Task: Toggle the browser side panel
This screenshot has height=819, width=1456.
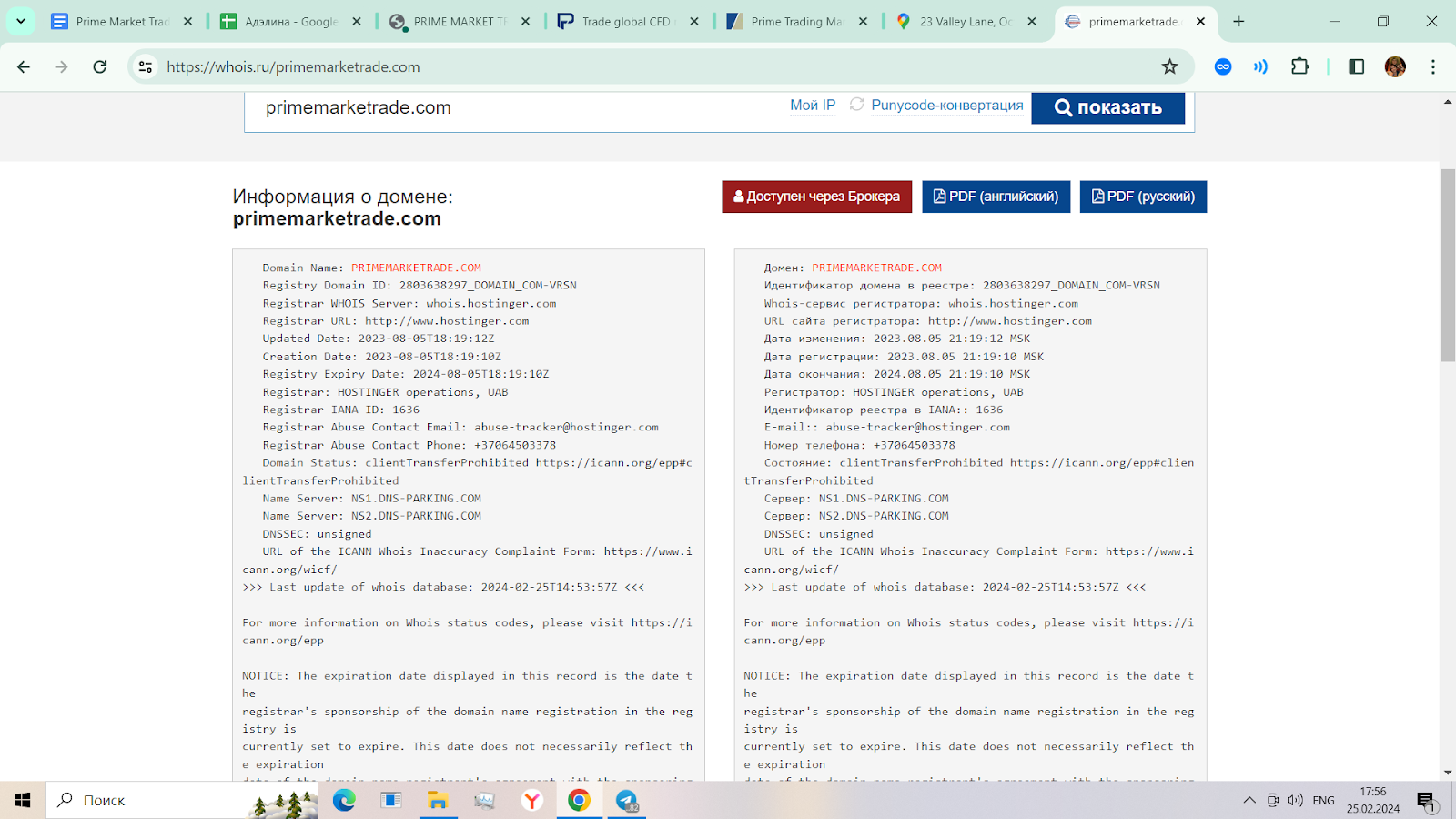Action: [x=1356, y=66]
